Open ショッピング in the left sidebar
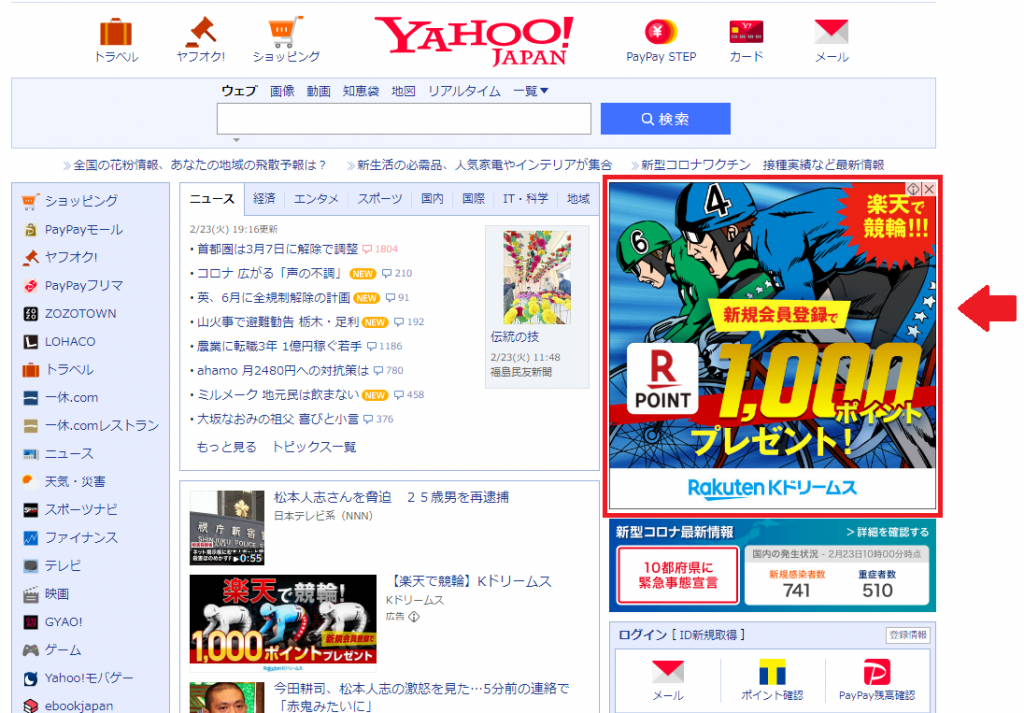This screenshot has height=713, width=1024. click(81, 201)
